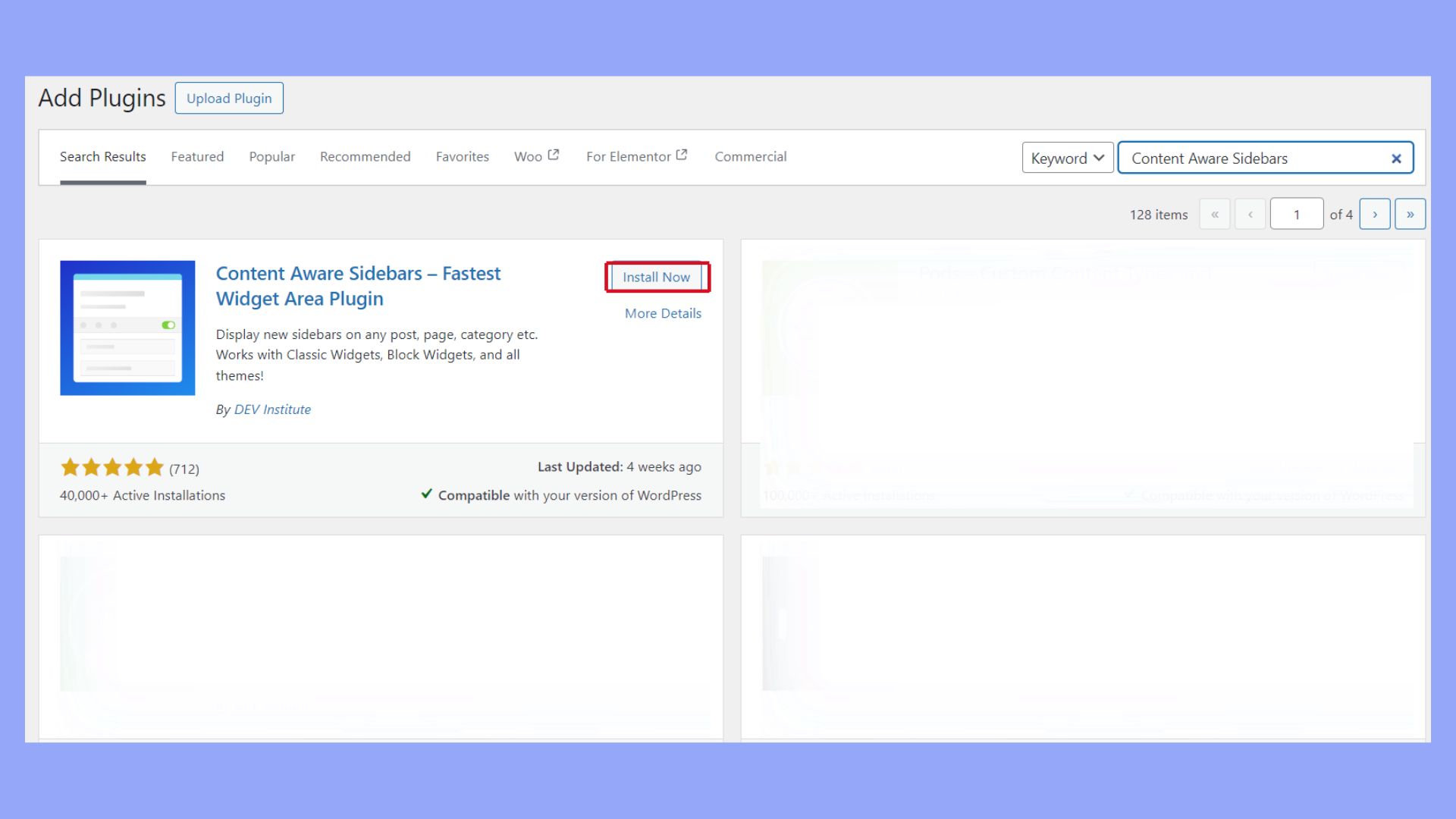Open More Details for Content Aware Sidebars
This screenshot has height=819, width=1456.
point(662,313)
